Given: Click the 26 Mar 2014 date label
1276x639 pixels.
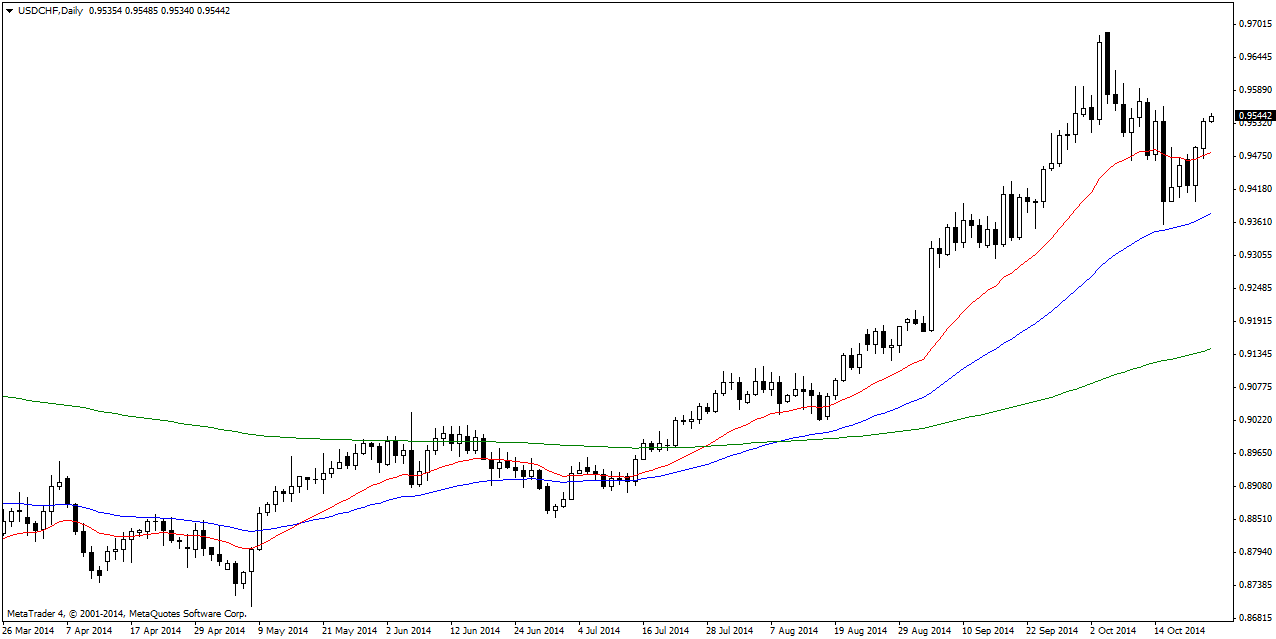Looking at the screenshot, I should (x=28, y=631).
